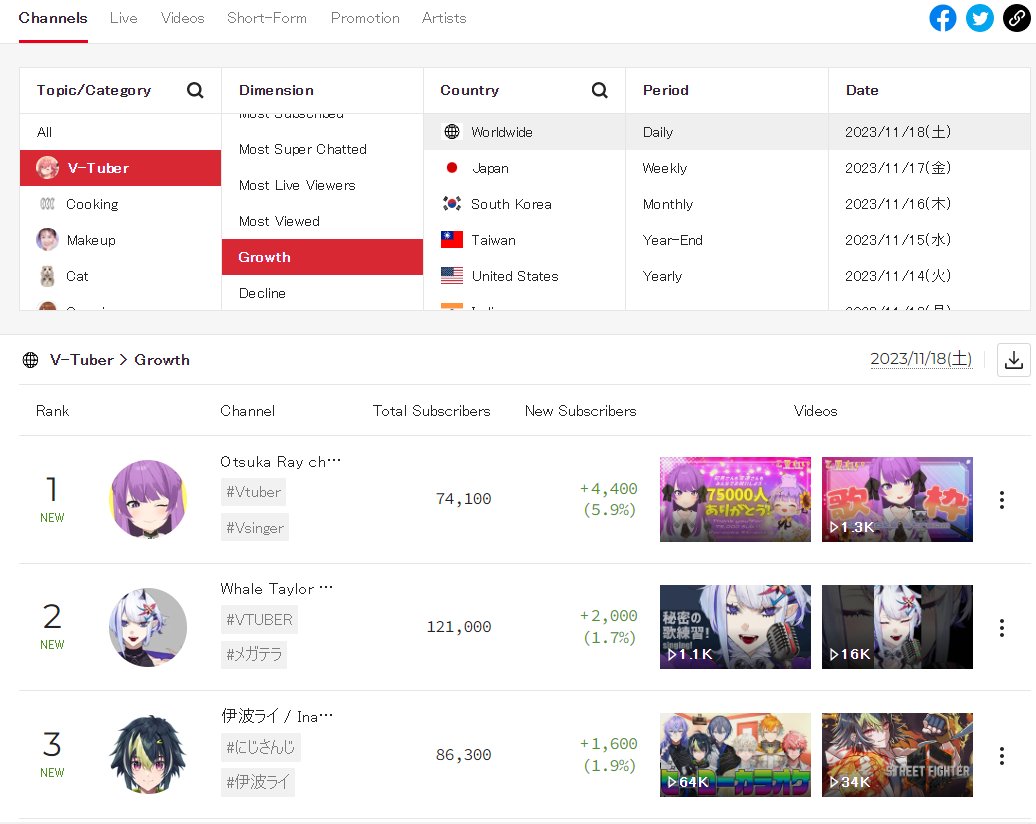Set period to Weekly
The width and height of the screenshot is (1036, 824).
point(727,168)
